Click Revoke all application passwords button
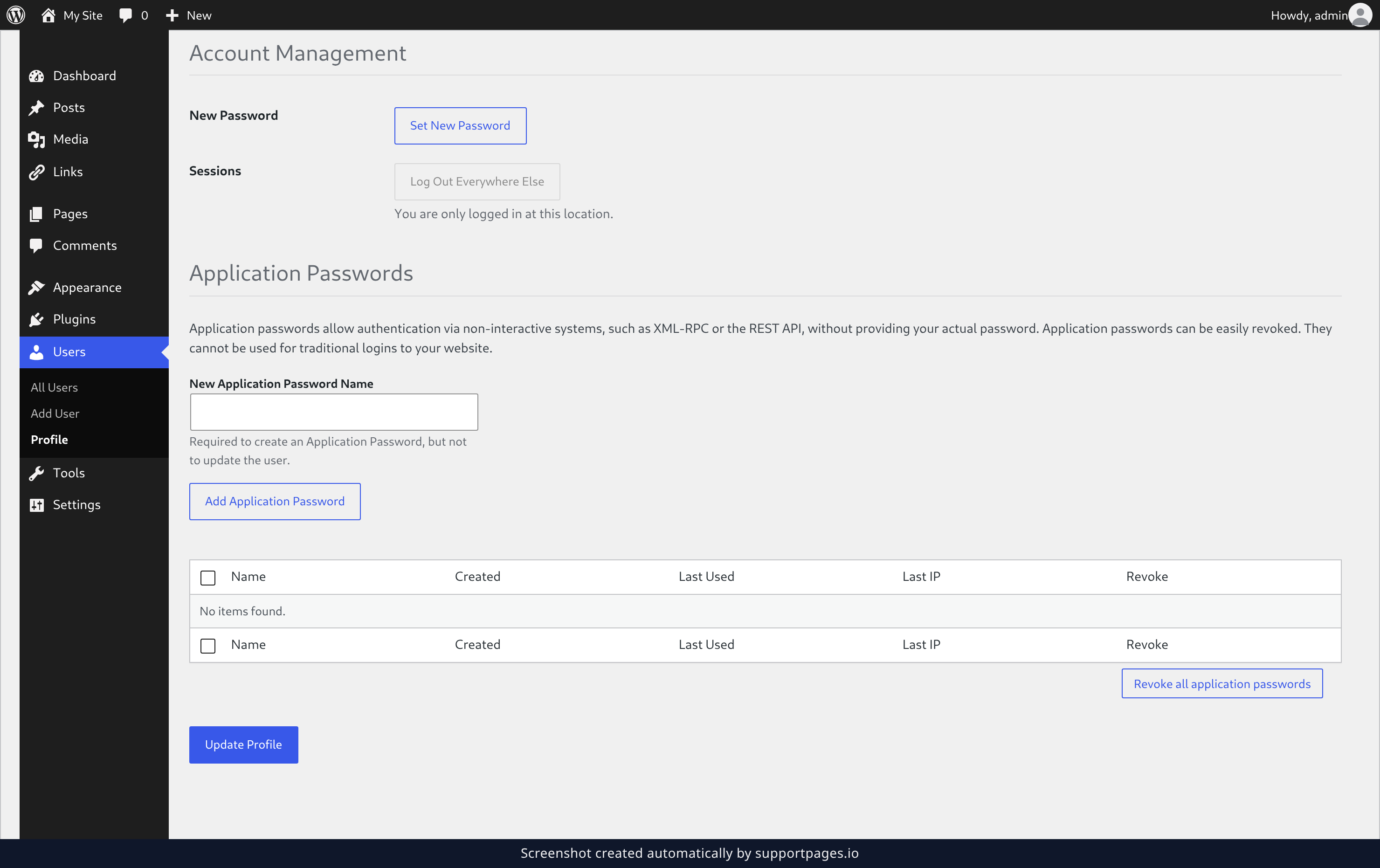The image size is (1380, 868). click(x=1222, y=683)
